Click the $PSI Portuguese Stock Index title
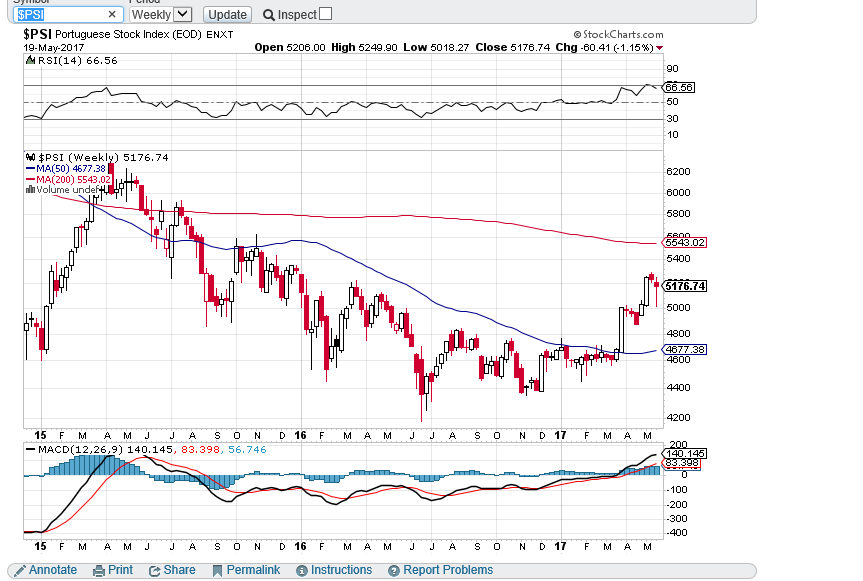Viewport: 863px width, 581px height. 128,34
